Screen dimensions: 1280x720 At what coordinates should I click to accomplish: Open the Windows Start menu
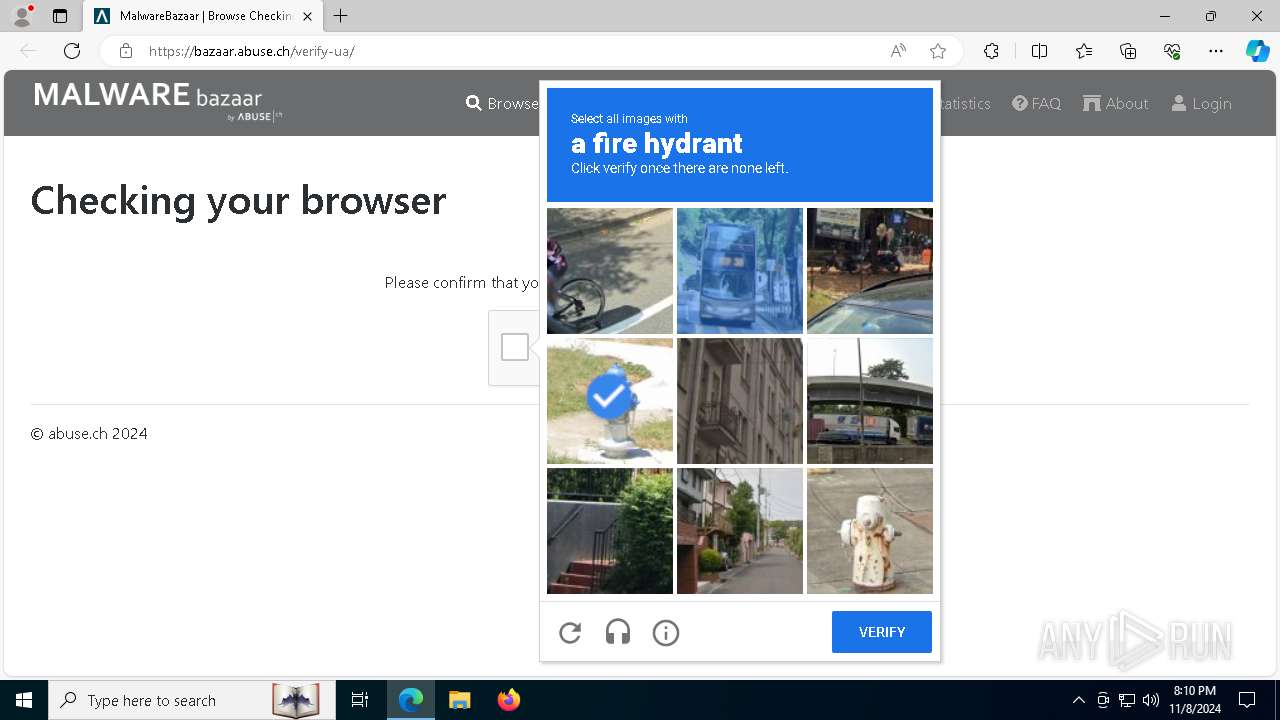coord(24,700)
